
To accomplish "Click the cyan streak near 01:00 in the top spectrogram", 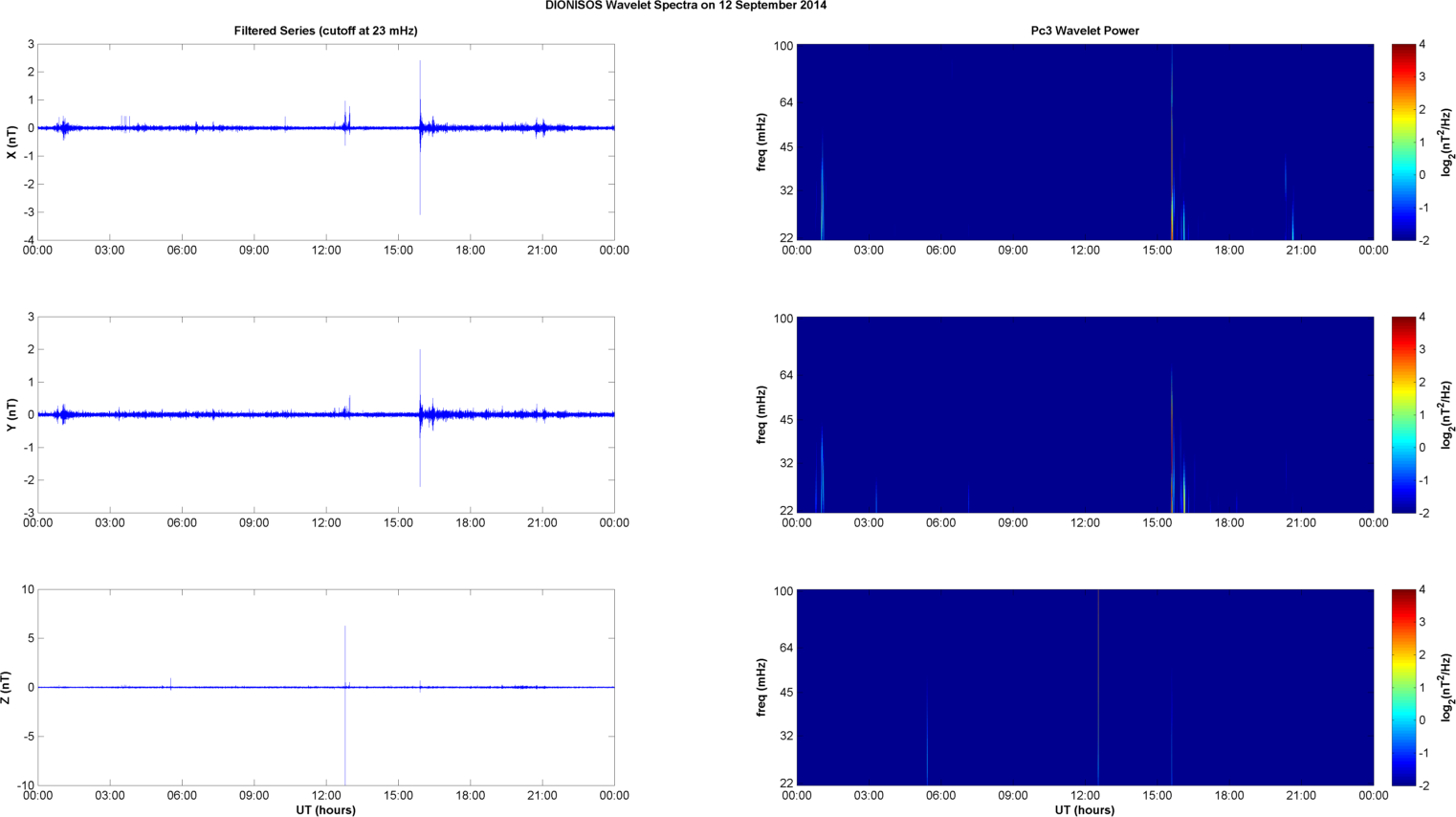I will pyautogui.click(x=822, y=189).
